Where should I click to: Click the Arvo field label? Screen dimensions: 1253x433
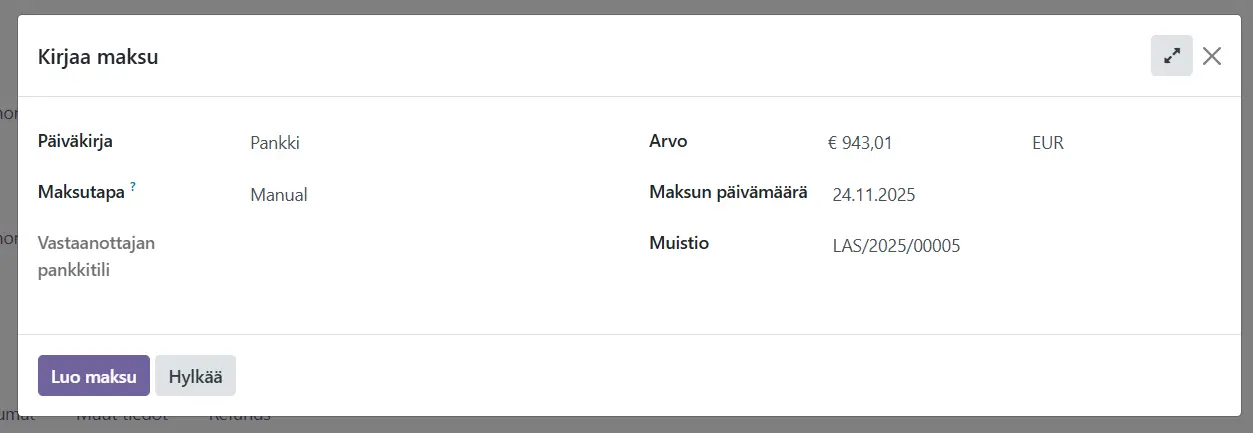668,141
